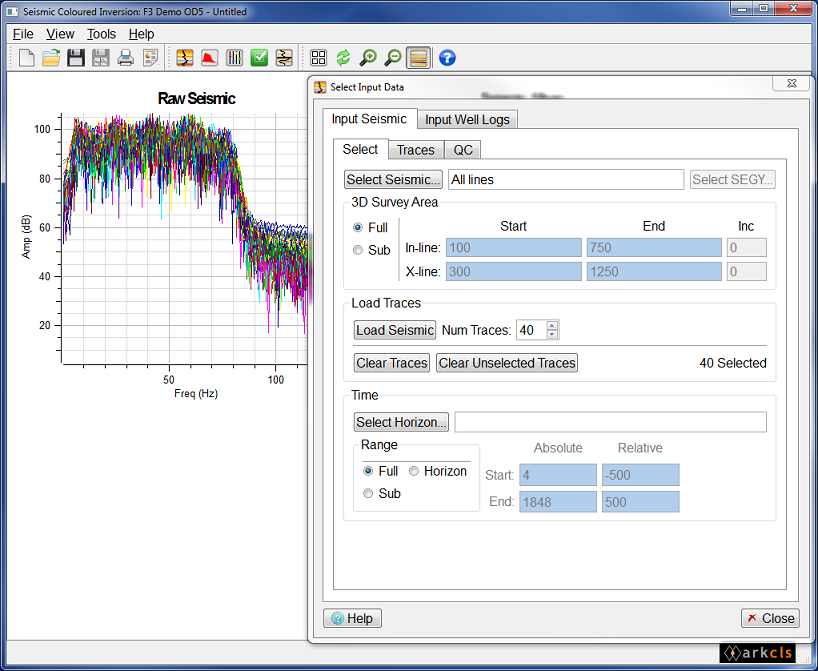This screenshot has height=671, width=818.
Task: Open the Tools menu
Action: coord(101,34)
